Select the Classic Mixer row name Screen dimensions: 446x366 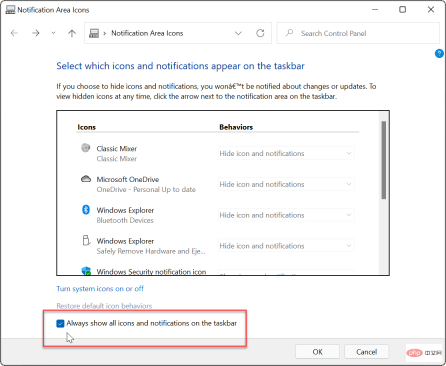tap(117, 149)
